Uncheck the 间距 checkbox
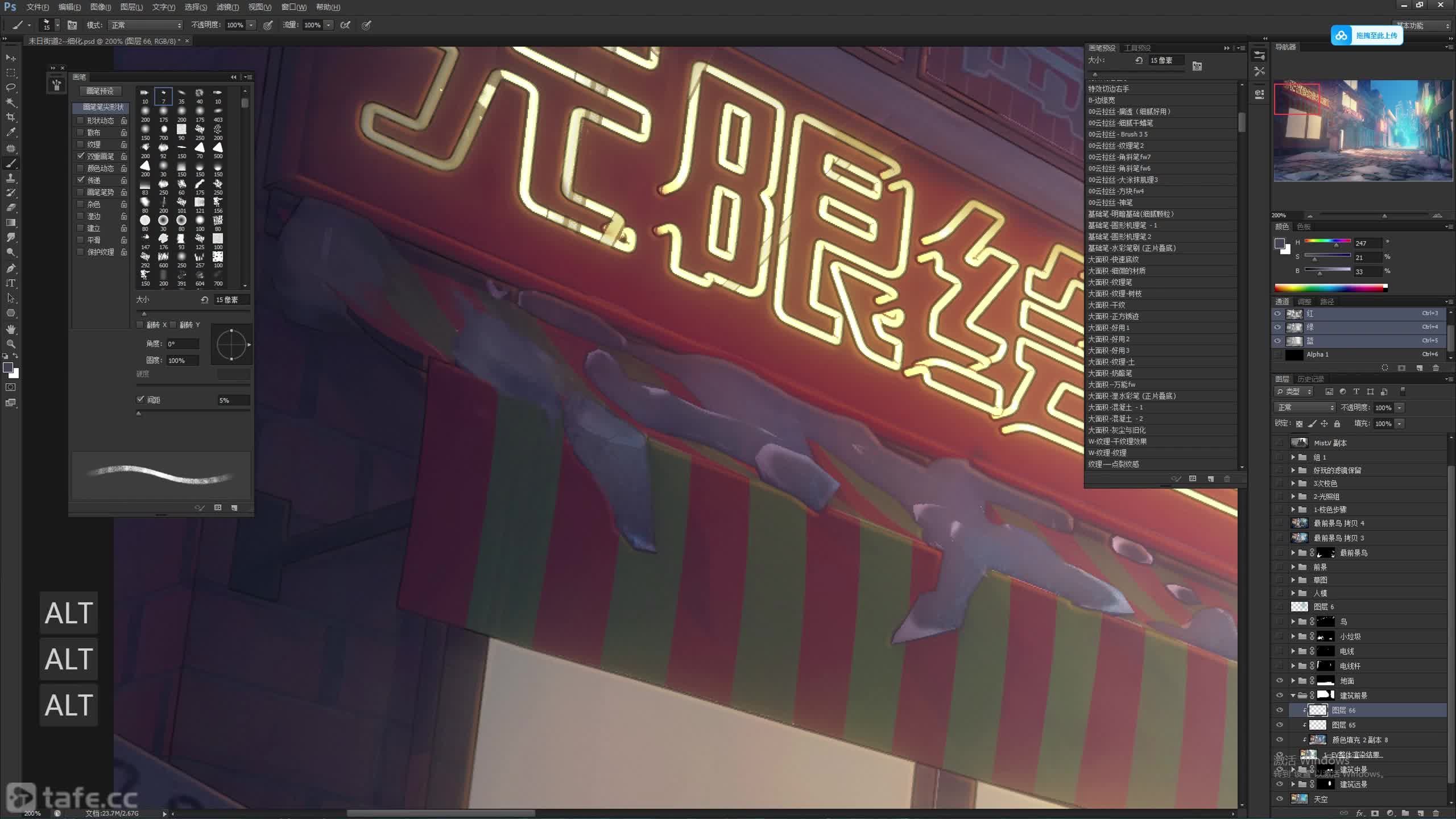The width and height of the screenshot is (1456, 819). pos(140,400)
